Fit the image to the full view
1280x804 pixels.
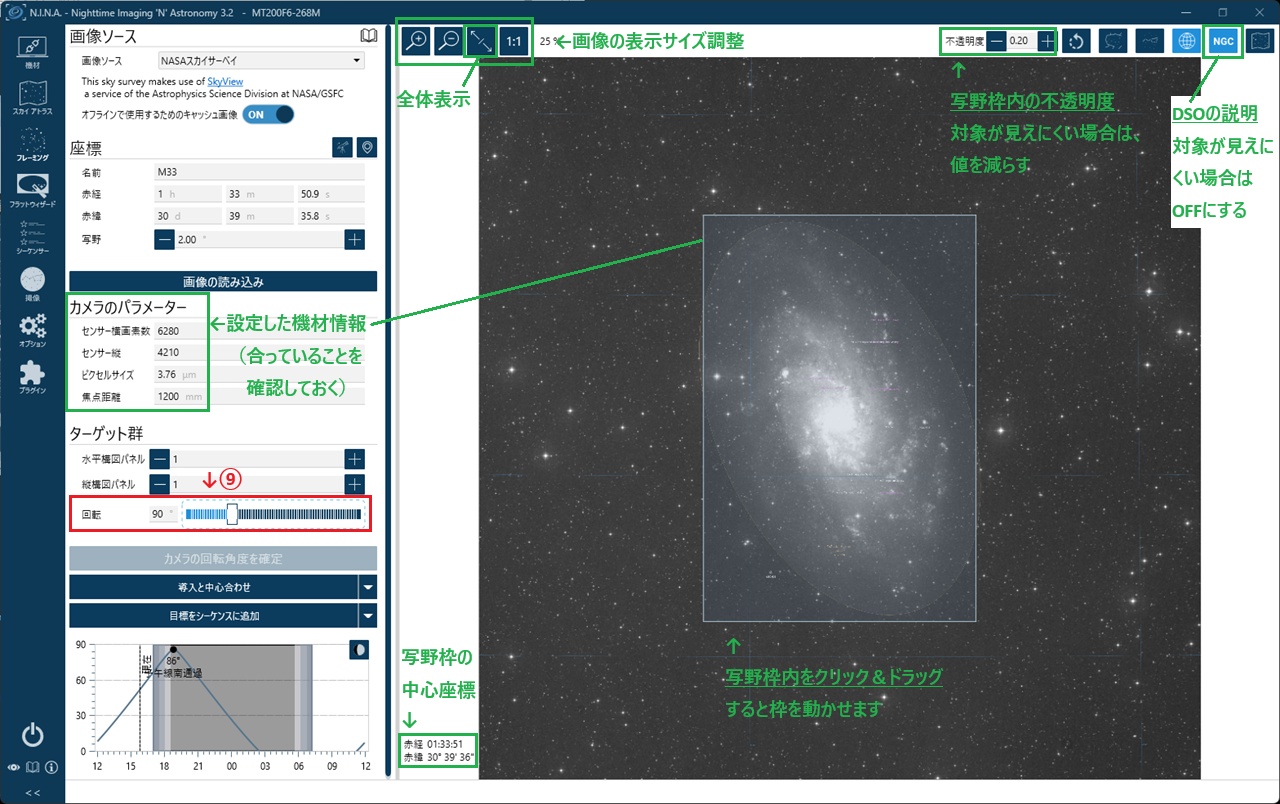tap(482, 41)
